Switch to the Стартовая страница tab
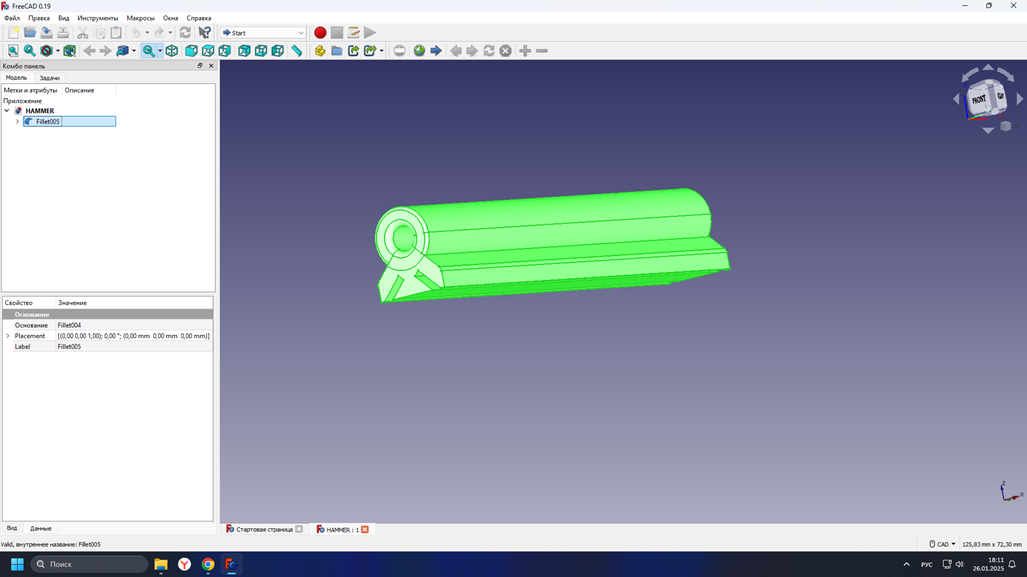The width and height of the screenshot is (1027, 577). 264,529
